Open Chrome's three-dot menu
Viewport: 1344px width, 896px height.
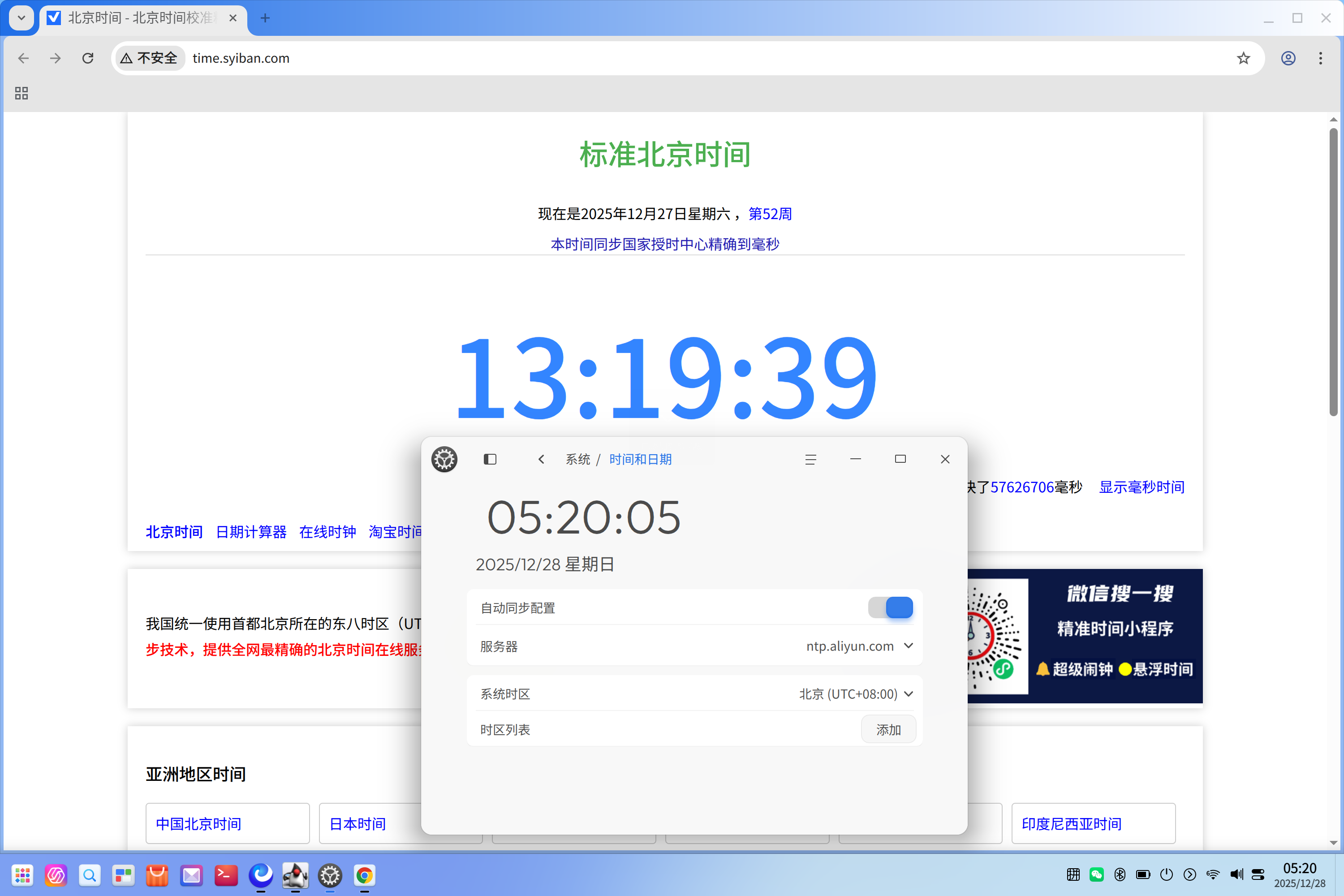(1320, 58)
